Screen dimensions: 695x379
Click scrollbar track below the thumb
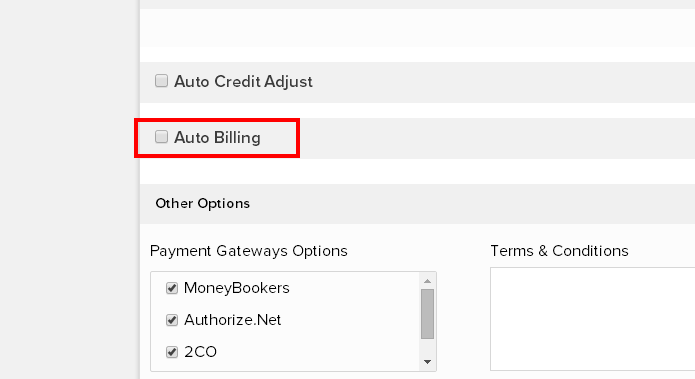pyautogui.click(x=427, y=348)
